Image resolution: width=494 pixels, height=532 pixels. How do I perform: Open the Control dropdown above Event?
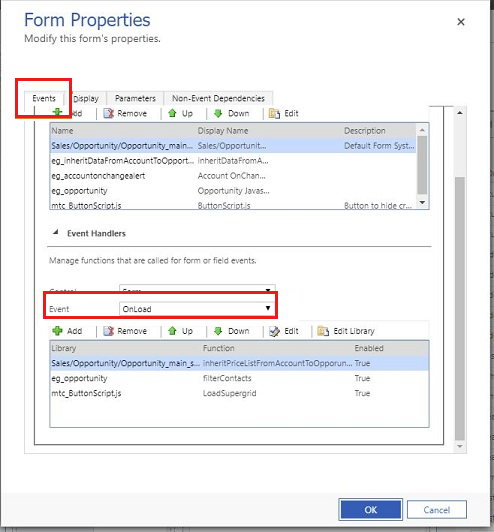pos(197,288)
